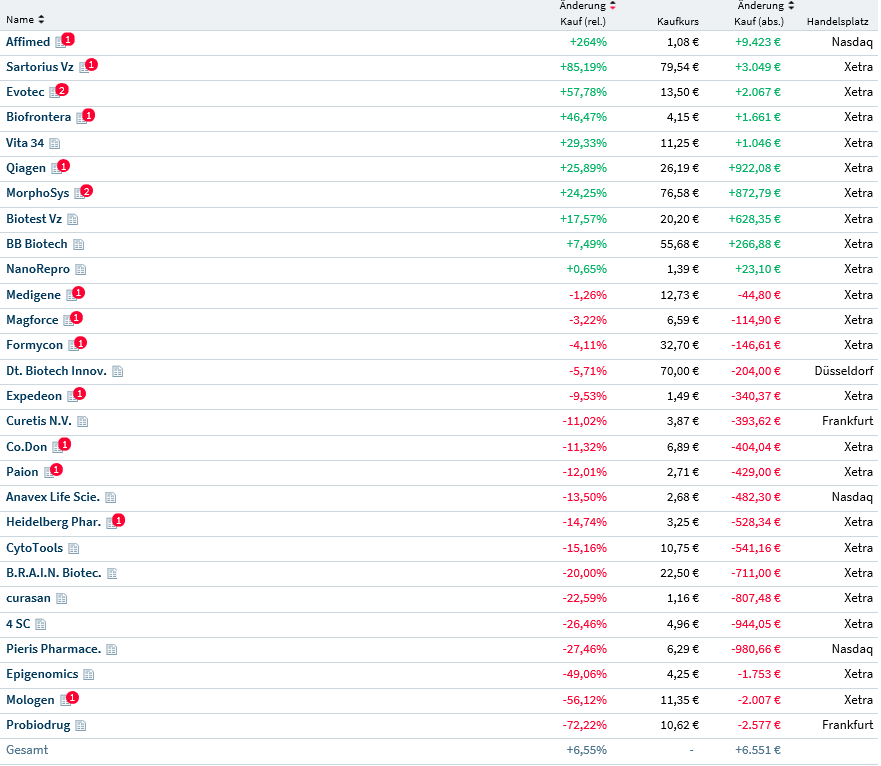Sort the table by the Name column
Screen dimensions: 881x766
(x=25, y=20)
